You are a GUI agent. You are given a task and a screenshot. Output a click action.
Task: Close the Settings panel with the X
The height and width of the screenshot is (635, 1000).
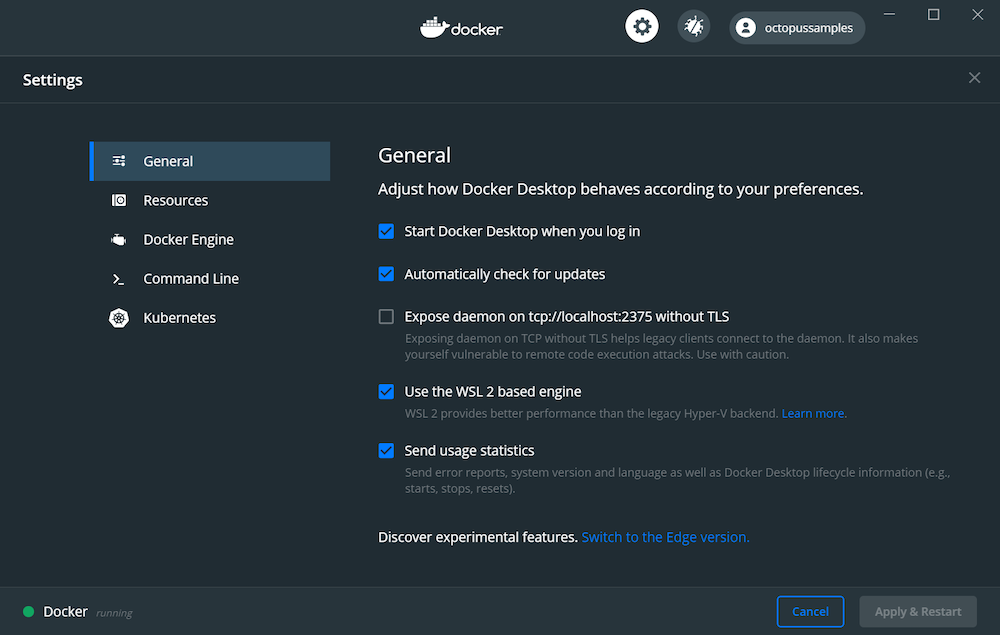[x=974, y=78]
